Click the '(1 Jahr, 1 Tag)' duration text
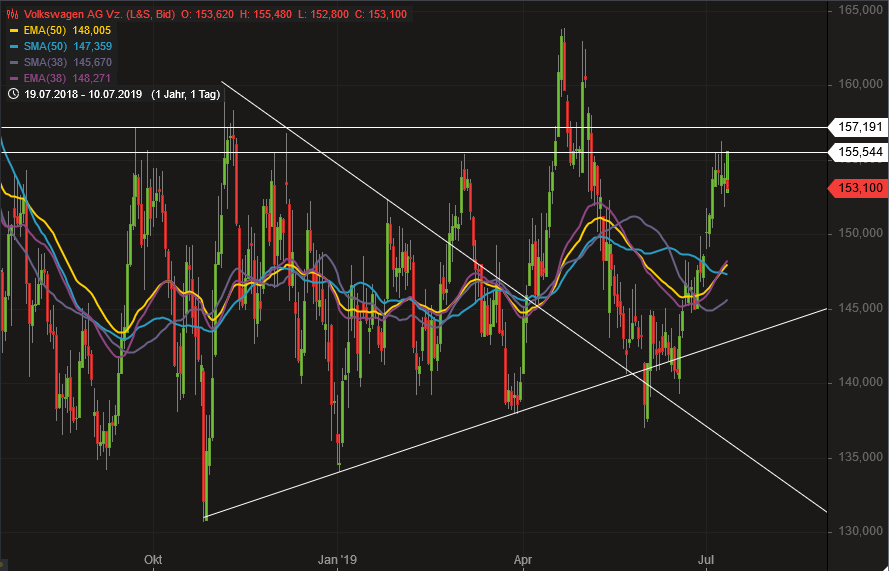The image size is (889, 571). [x=185, y=95]
